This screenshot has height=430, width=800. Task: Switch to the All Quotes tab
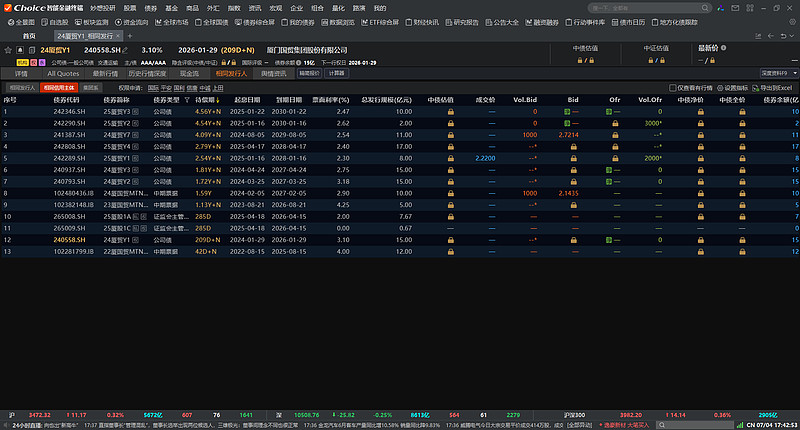pyautogui.click(x=63, y=73)
